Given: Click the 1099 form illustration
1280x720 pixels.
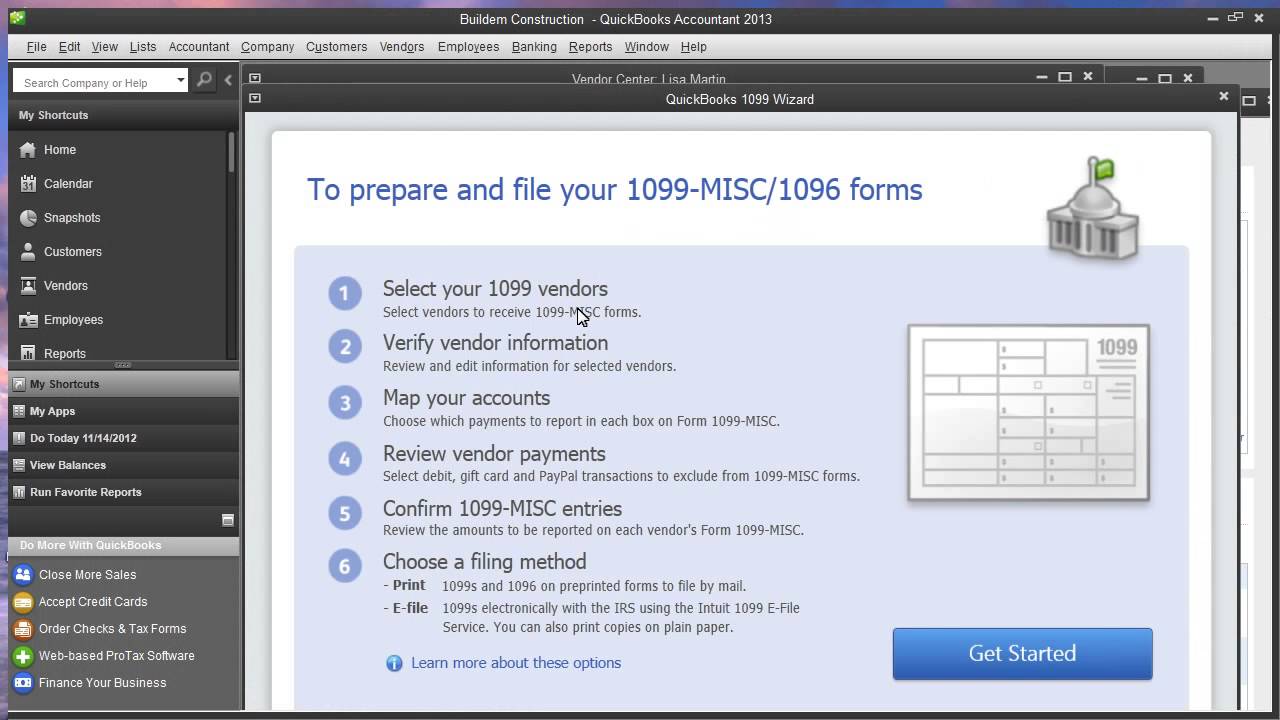Looking at the screenshot, I should 1028,412.
